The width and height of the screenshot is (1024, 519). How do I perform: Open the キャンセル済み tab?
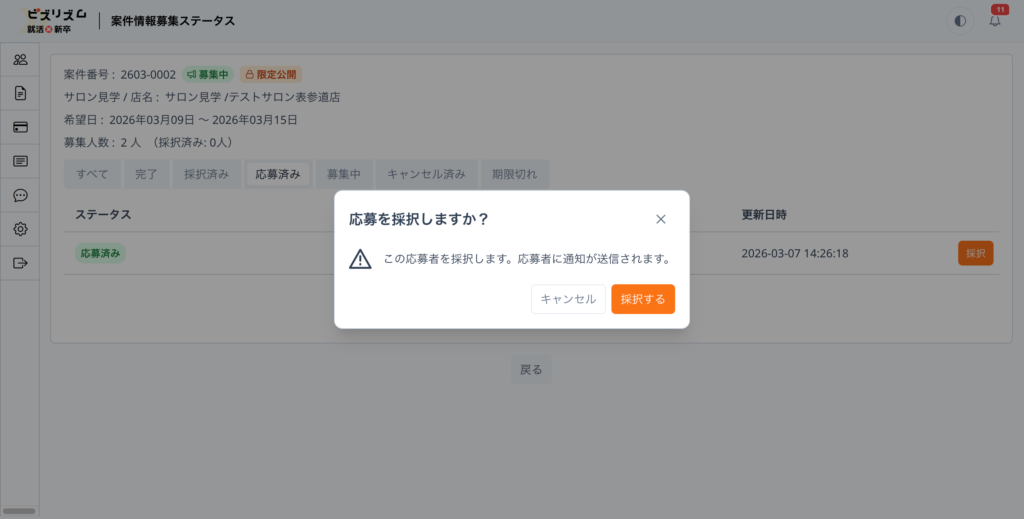click(426, 174)
